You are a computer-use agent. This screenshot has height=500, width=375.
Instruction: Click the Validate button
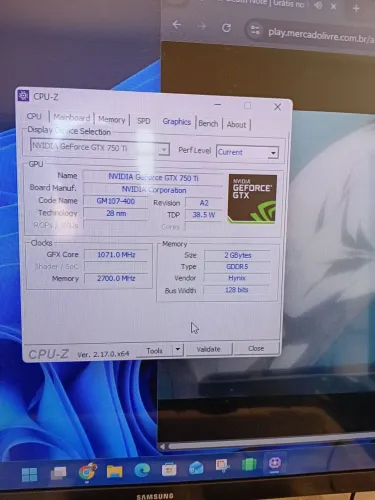point(208,349)
